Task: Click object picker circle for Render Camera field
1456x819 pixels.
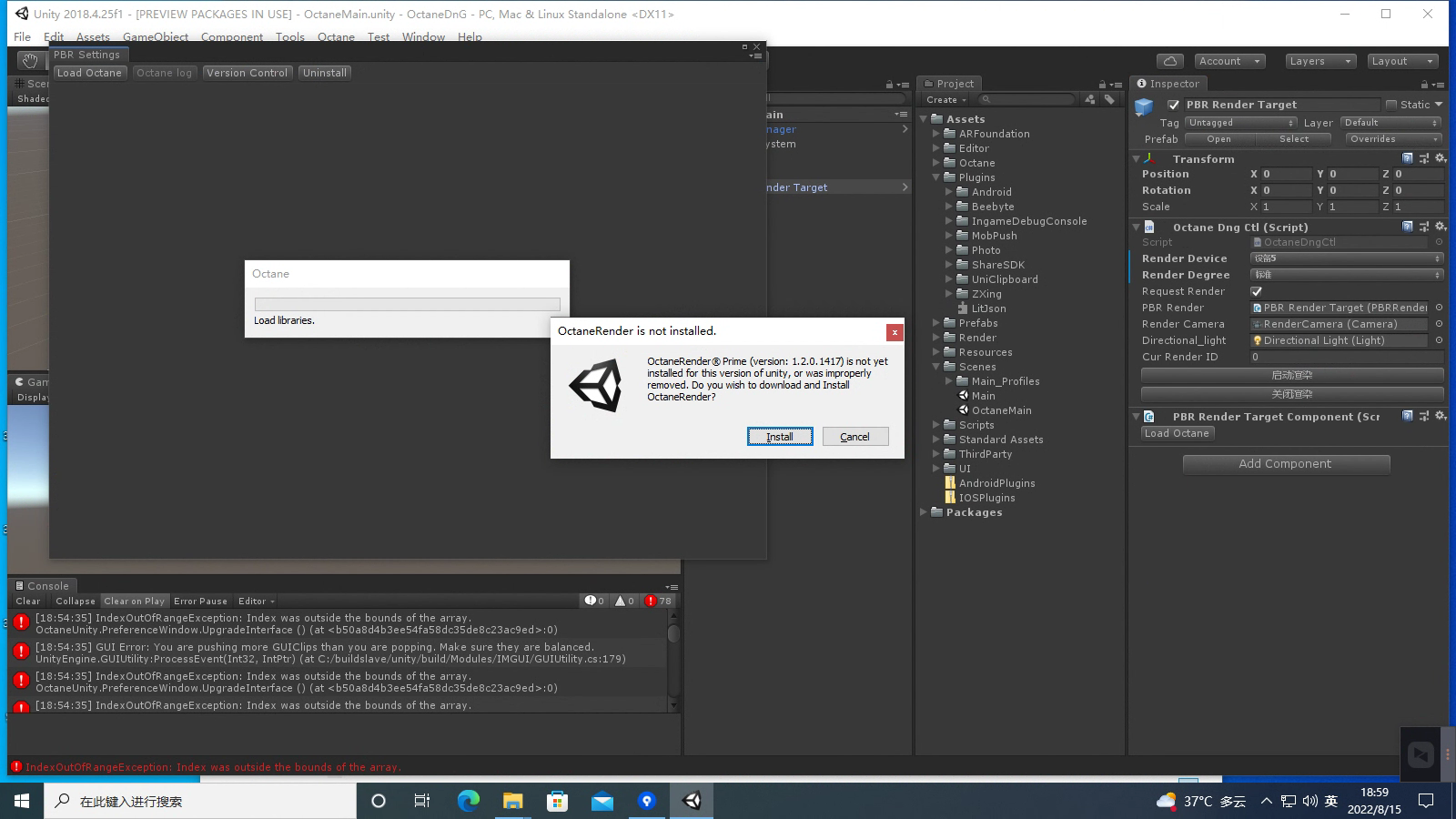Action: [1439, 324]
